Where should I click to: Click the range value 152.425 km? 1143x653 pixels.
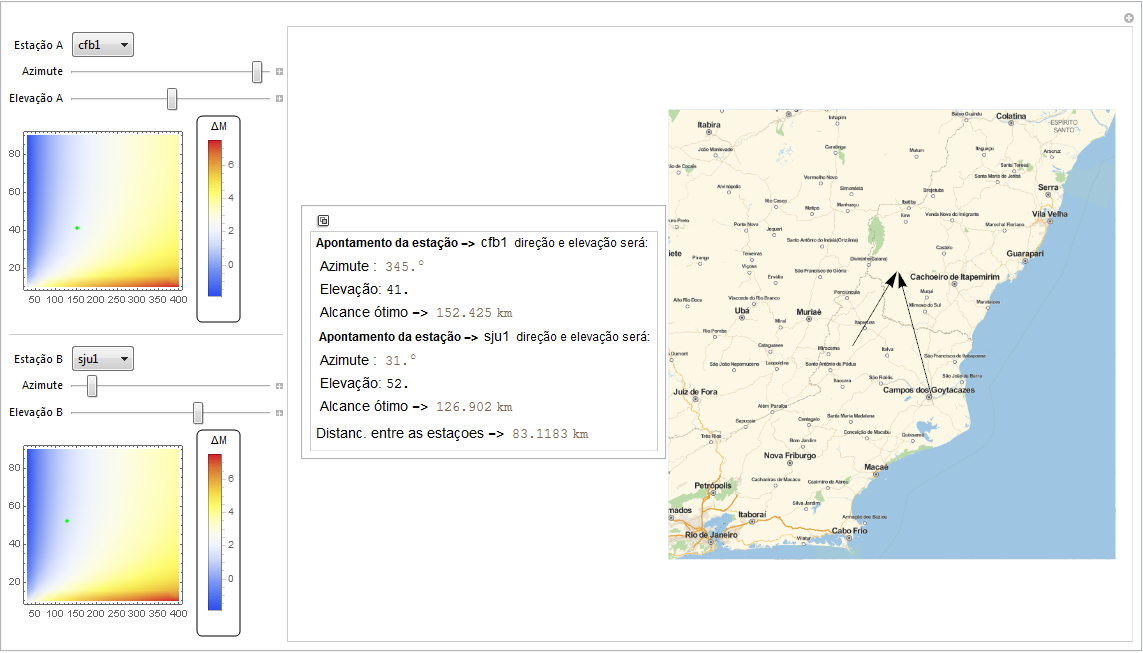[x=475, y=313]
